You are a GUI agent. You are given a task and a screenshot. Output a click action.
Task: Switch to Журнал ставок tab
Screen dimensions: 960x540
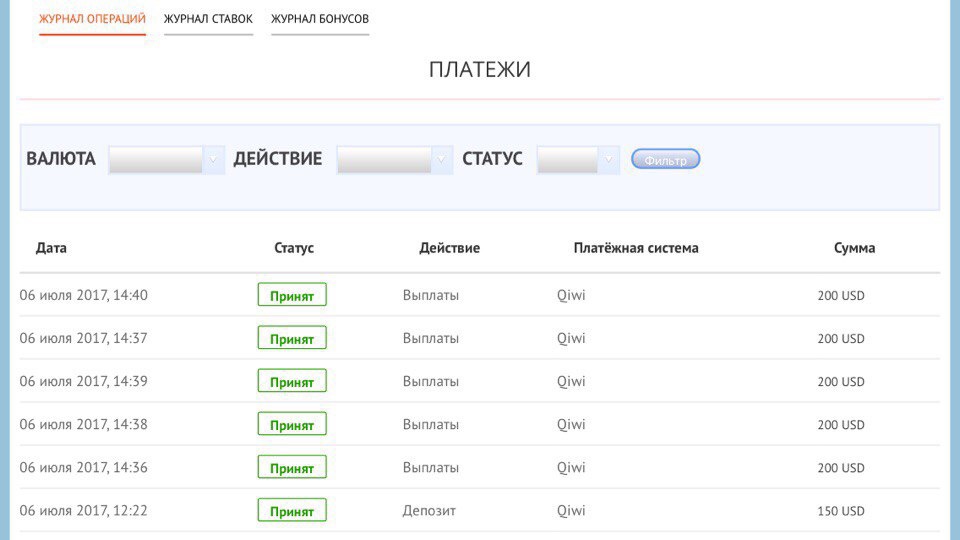208,19
